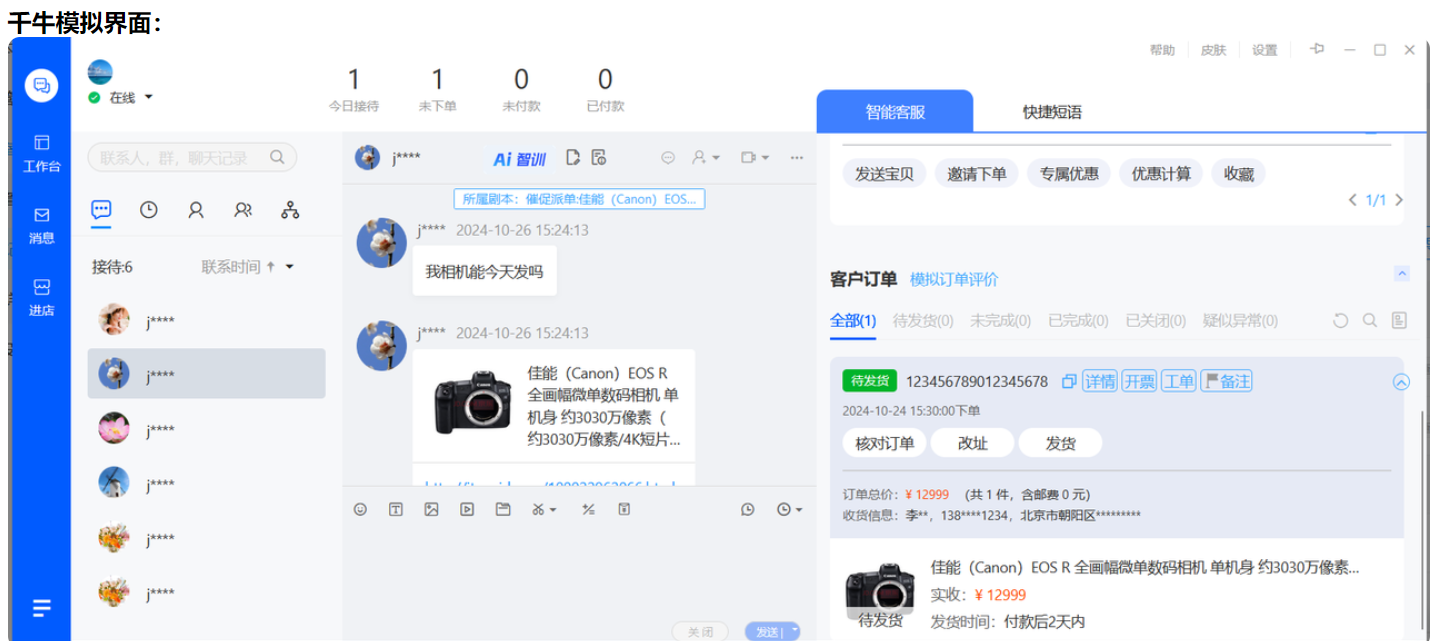1437x641 pixels.
Task: Click the 开票 invoice link
Action: tap(1139, 381)
